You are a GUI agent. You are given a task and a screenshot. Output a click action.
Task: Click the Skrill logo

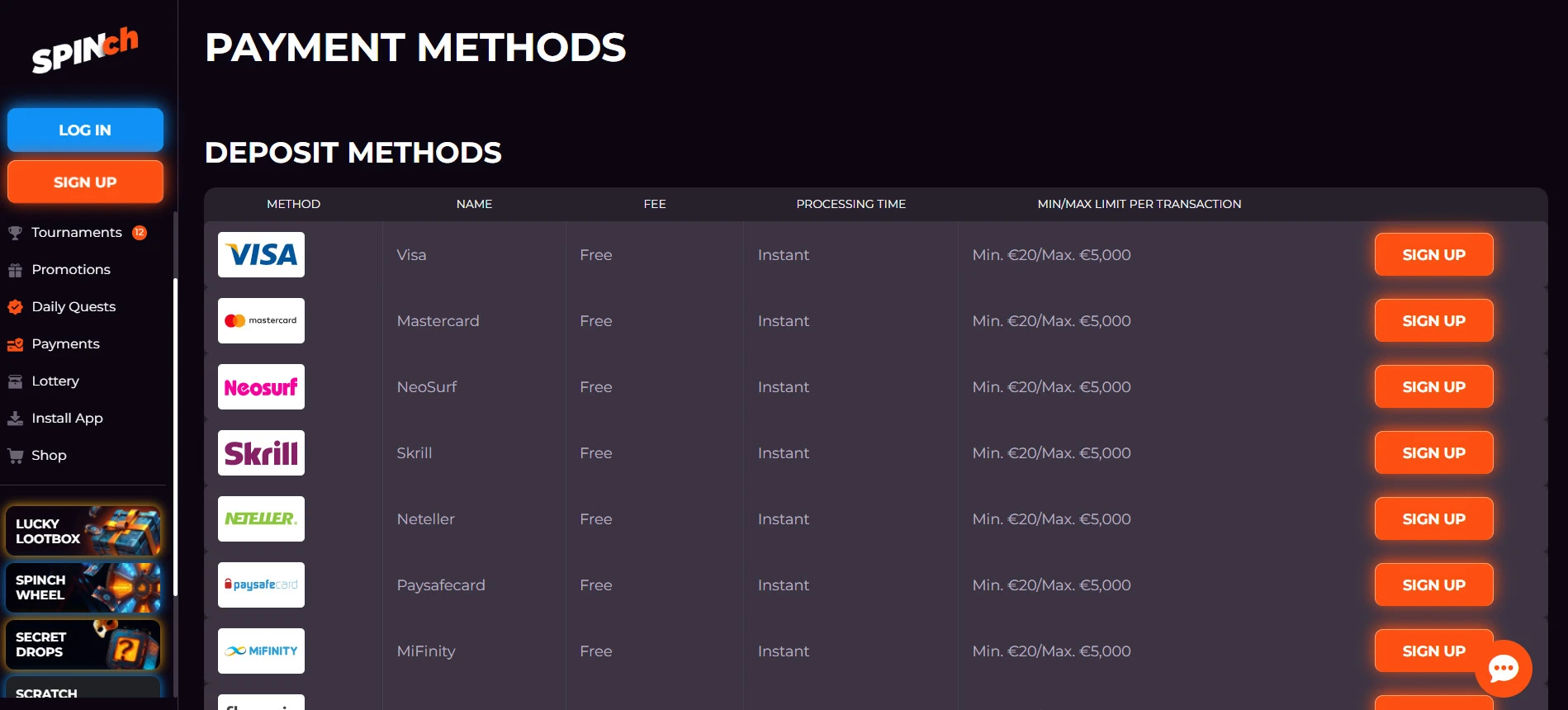pyautogui.click(x=261, y=452)
